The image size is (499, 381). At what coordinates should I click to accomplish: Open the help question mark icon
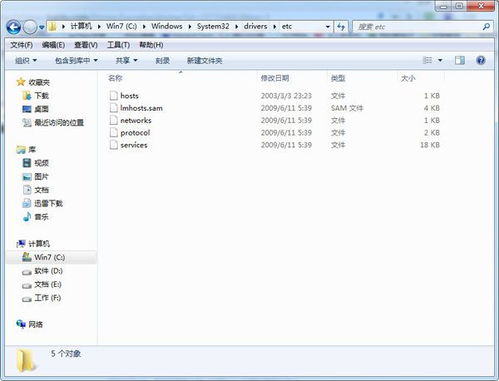click(x=481, y=60)
